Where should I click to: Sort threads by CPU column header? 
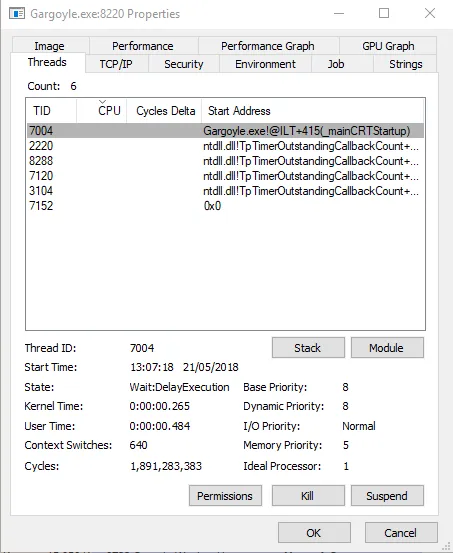tap(102, 111)
